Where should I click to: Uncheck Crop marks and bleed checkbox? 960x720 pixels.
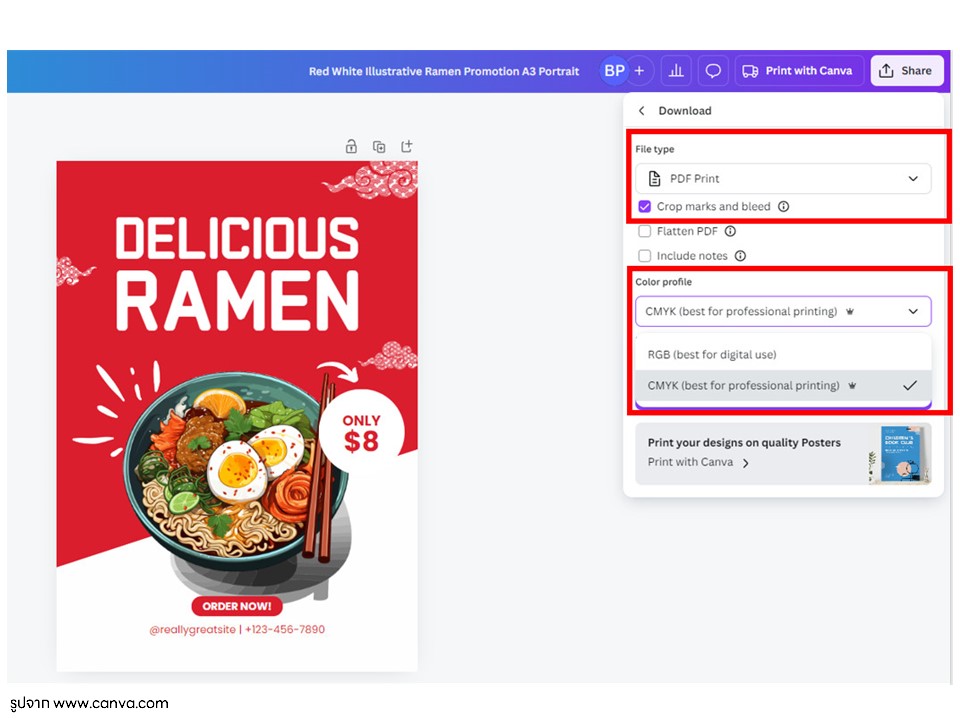pos(644,206)
